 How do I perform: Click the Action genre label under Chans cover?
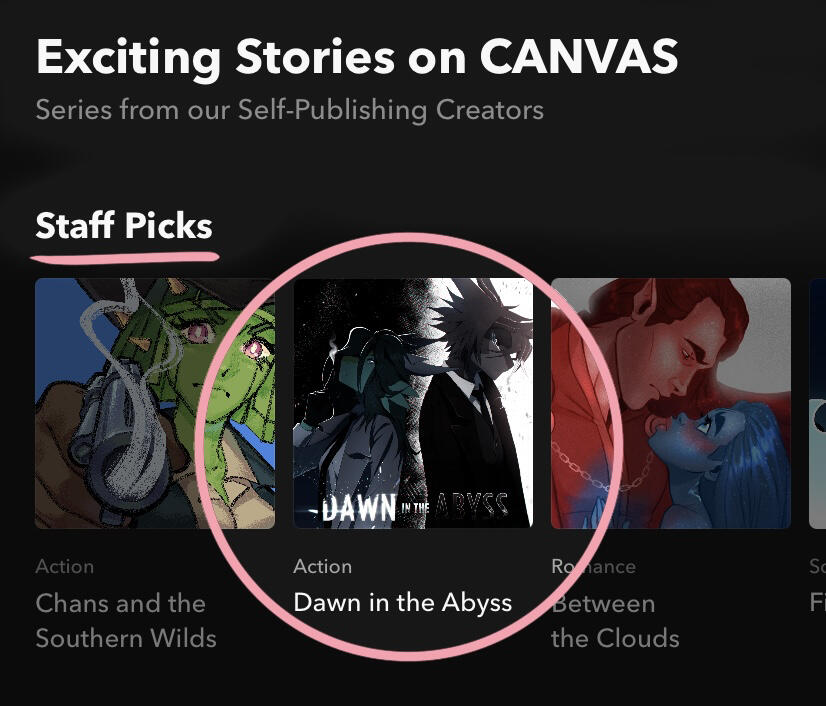[65, 566]
